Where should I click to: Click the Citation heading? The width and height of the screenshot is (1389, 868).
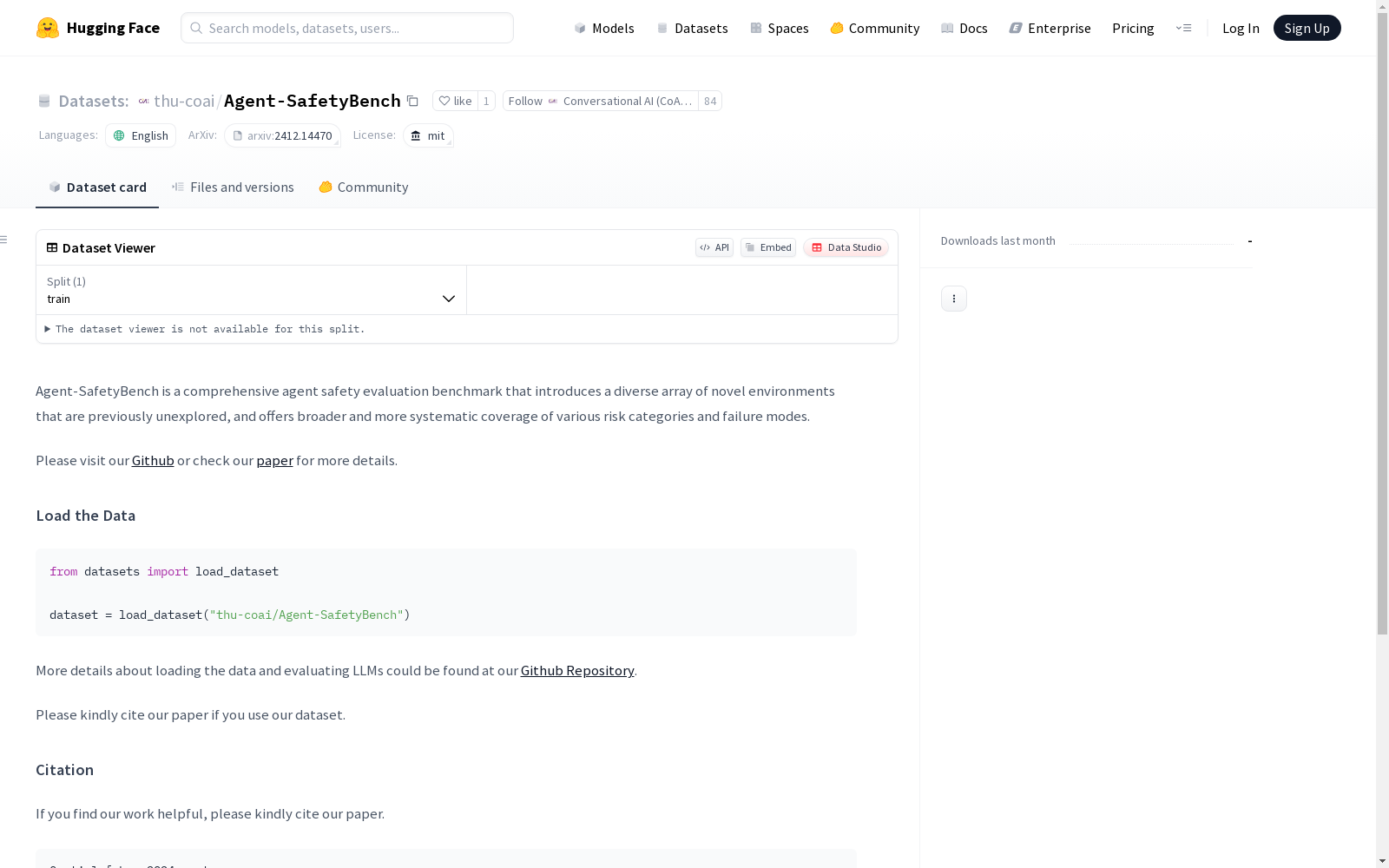tap(64, 770)
